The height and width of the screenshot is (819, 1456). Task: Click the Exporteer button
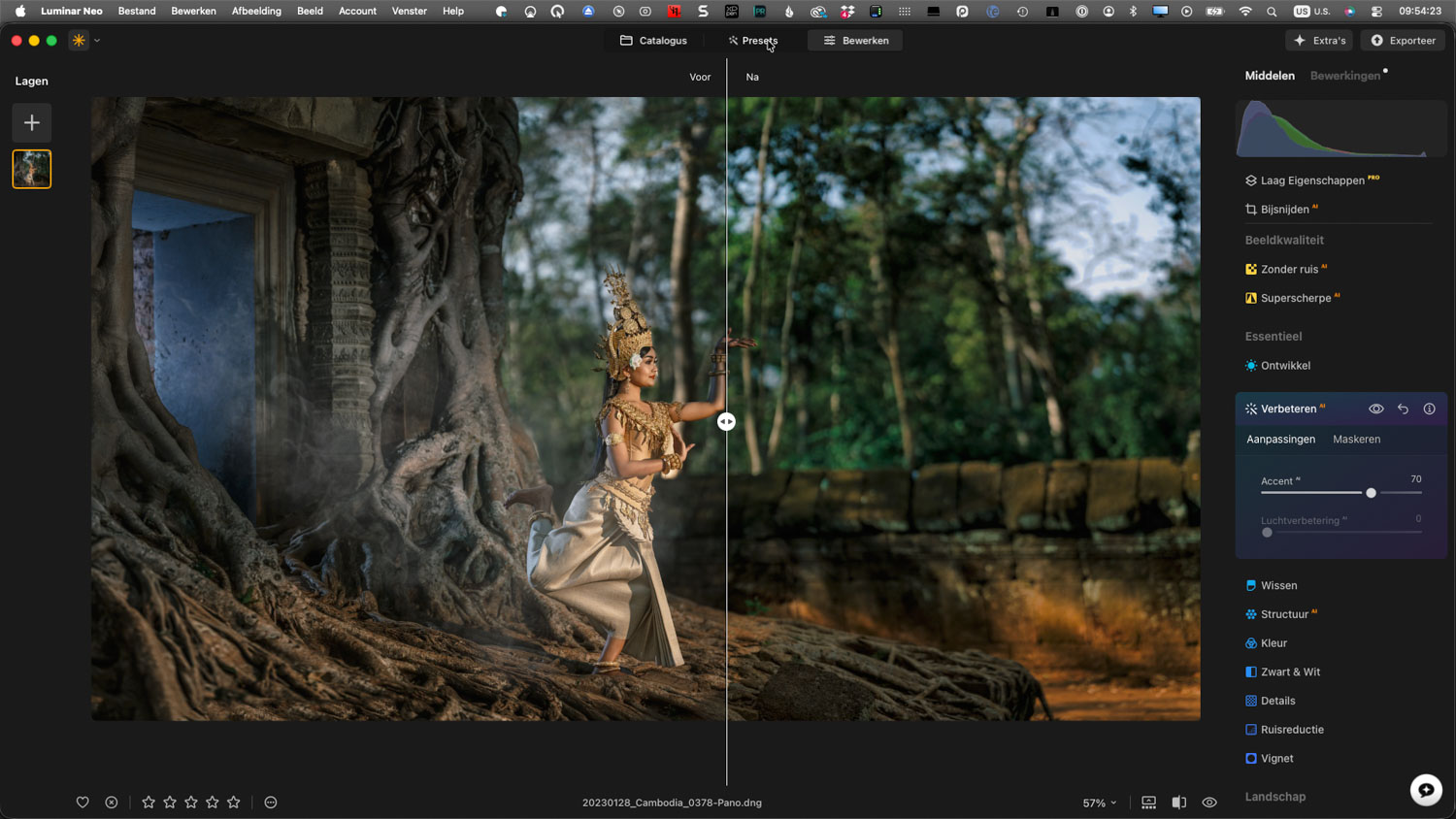pyautogui.click(x=1404, y=41)
